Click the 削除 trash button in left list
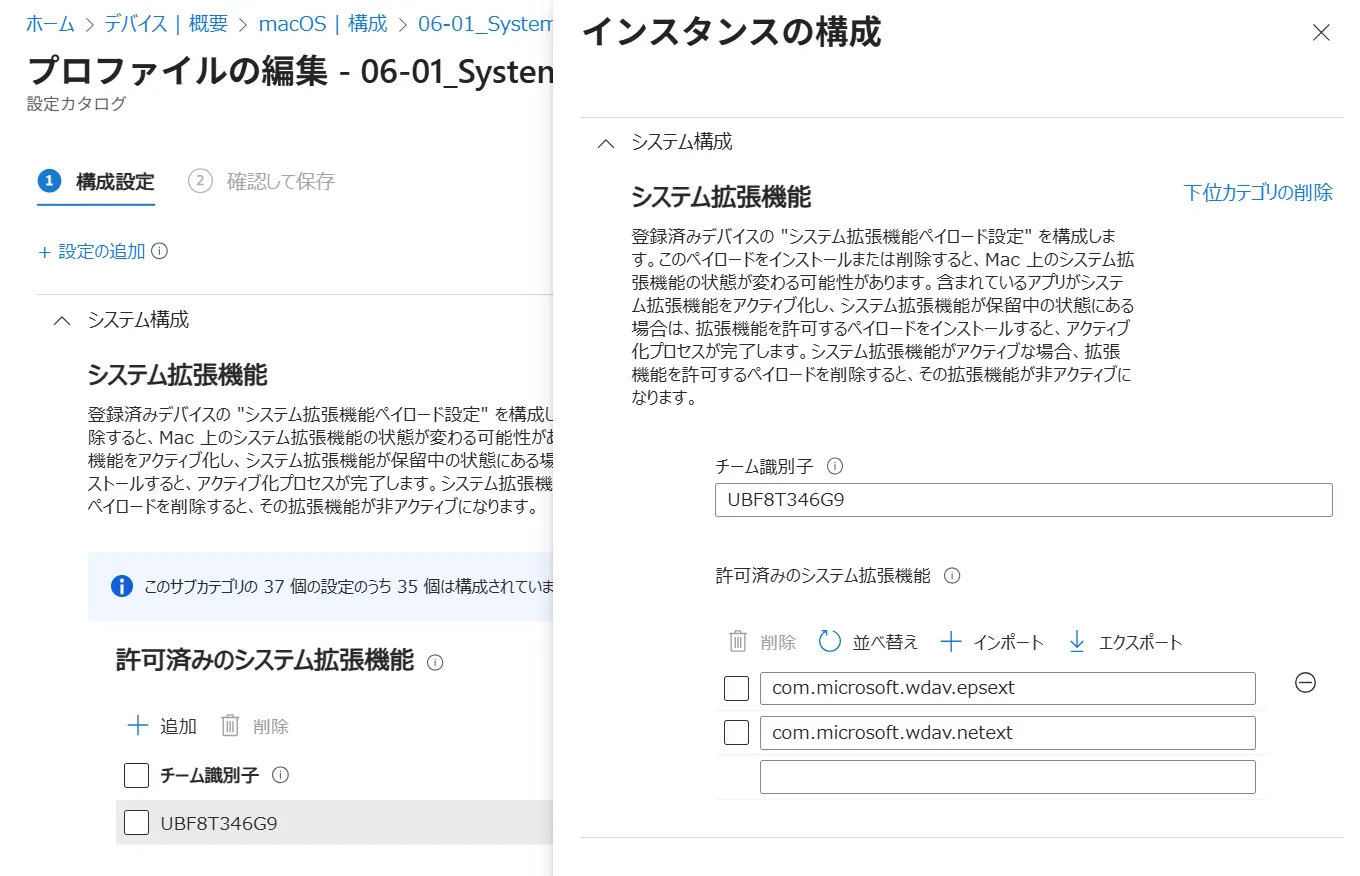 point(254,726)
